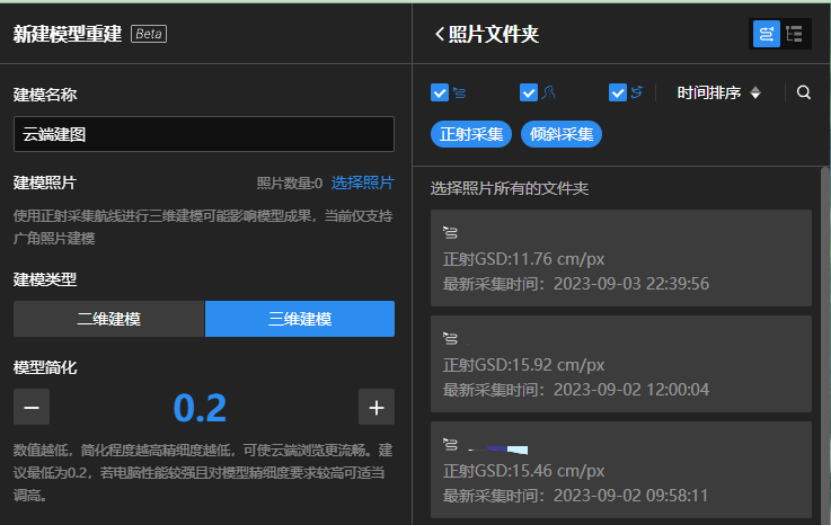Click the plus button for 模型简化

376,407
